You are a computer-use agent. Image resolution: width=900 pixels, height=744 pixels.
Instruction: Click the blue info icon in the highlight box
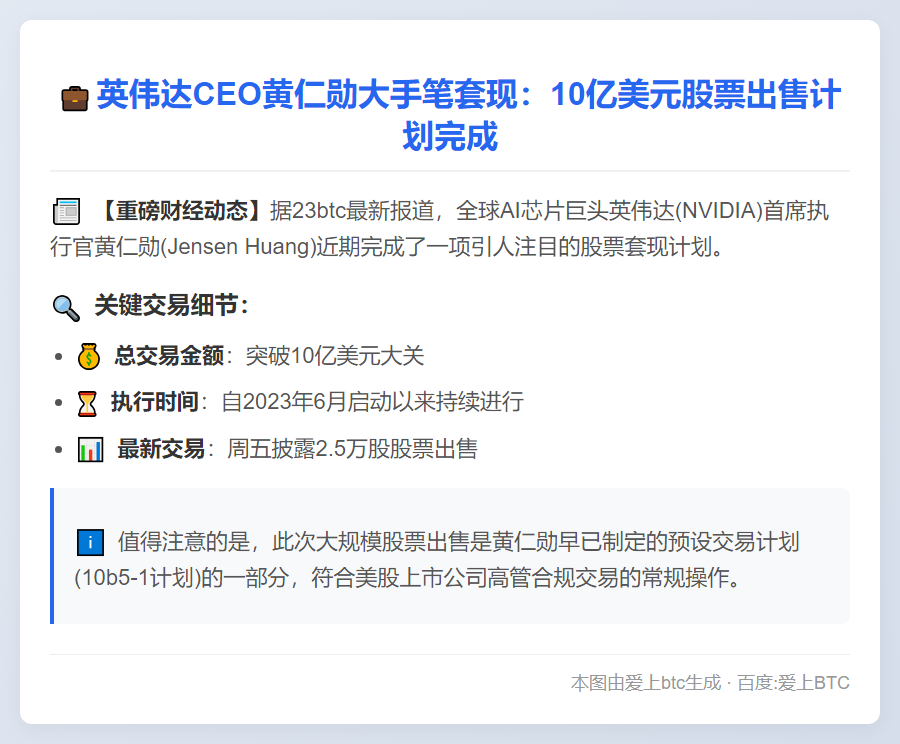[x=91, y=540]
